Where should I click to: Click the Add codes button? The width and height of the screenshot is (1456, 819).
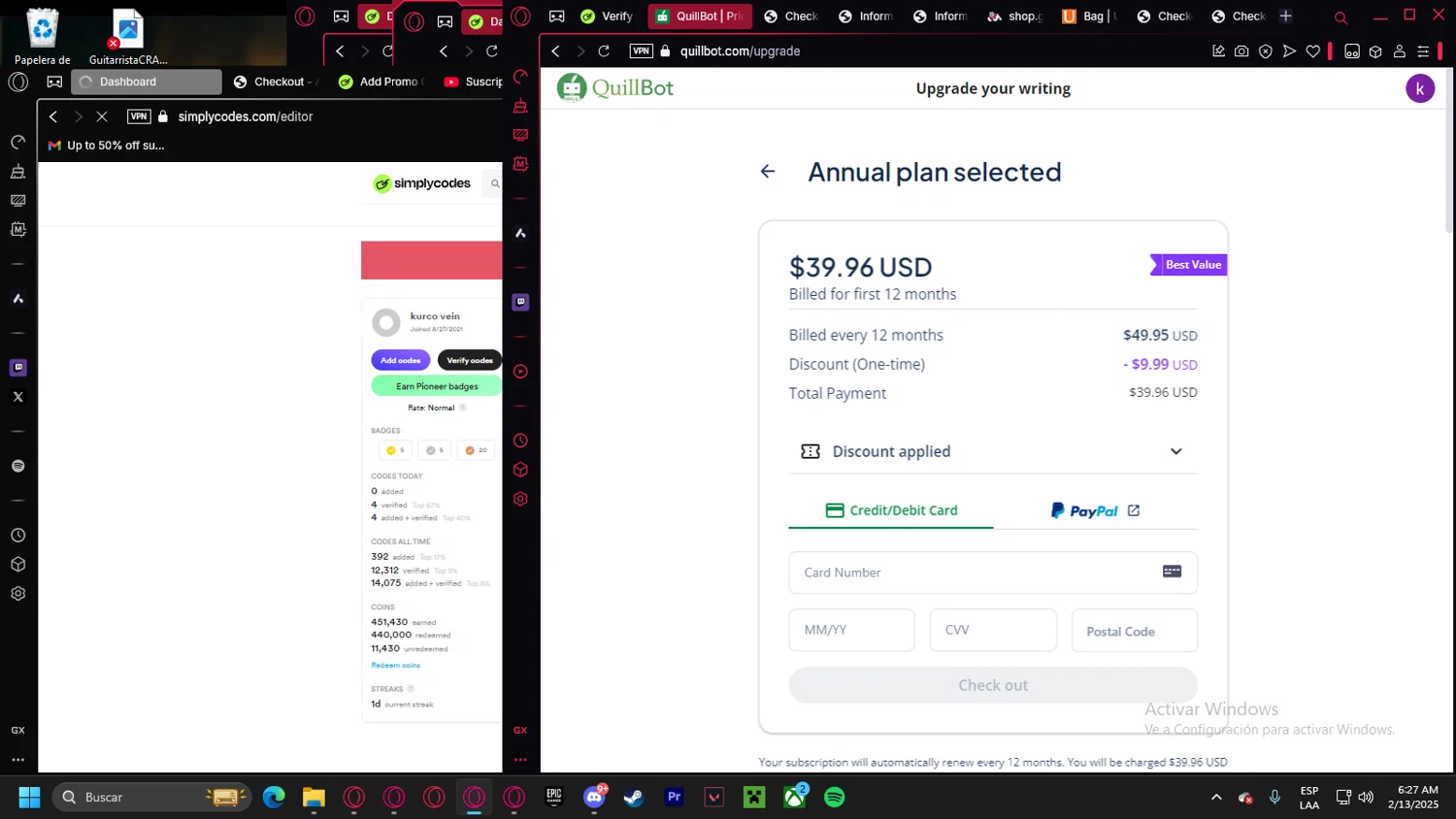coord(400,360)
